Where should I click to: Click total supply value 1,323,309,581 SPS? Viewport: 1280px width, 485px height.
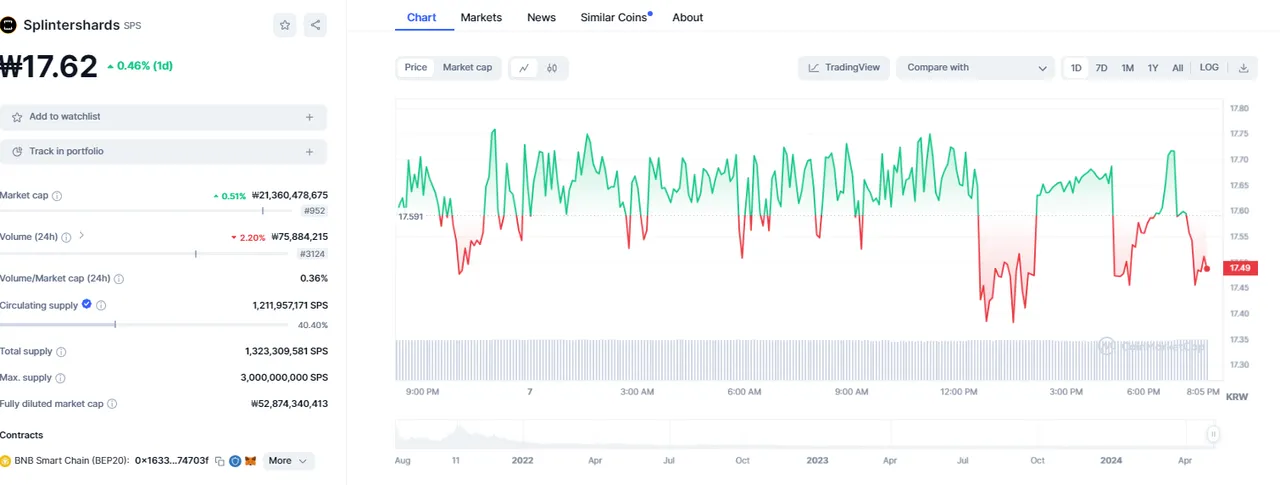click(x=286, y=352)
